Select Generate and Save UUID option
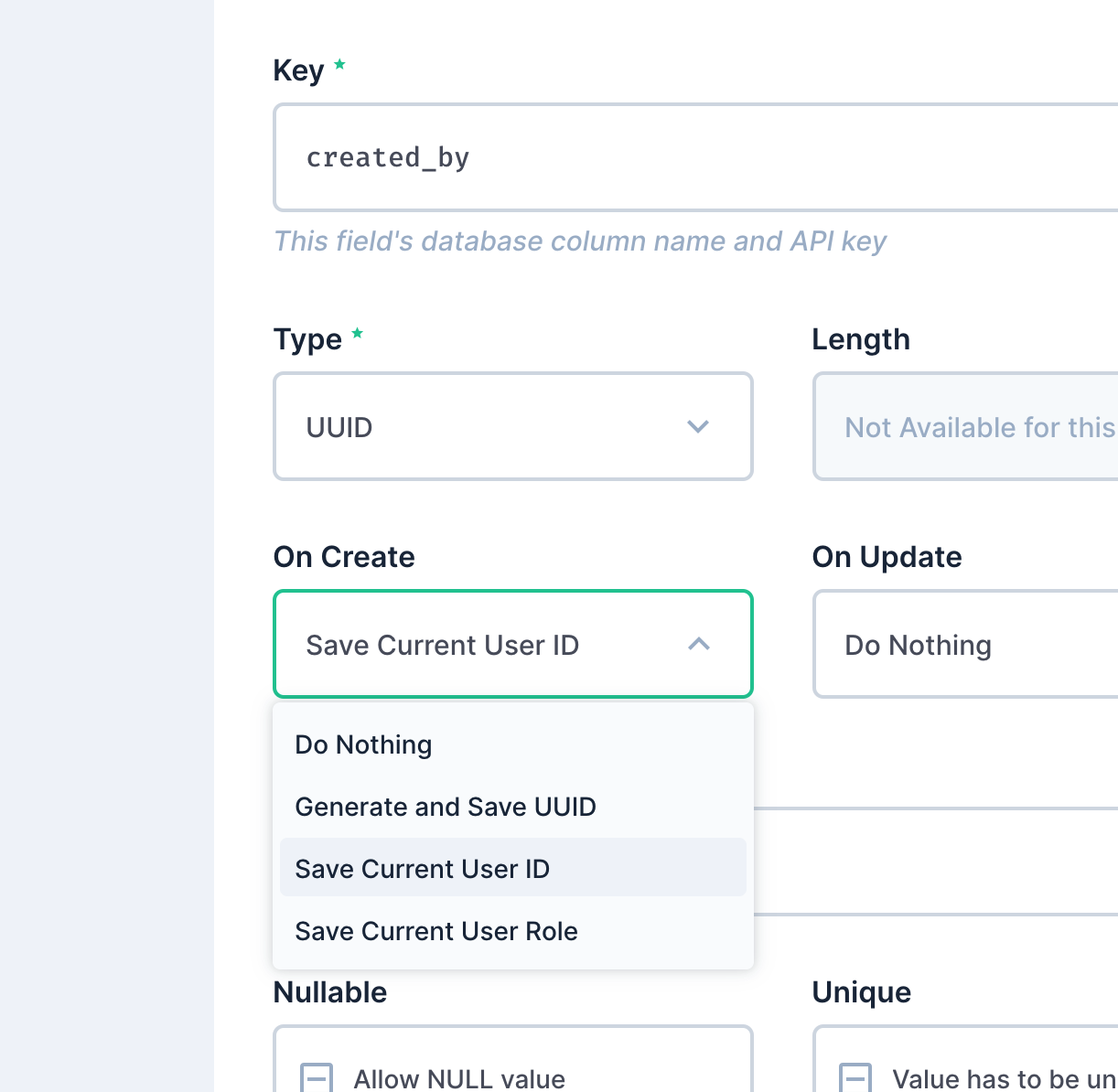Image resolution: width=1118 pixels, height=1092 pixels. (x=446, y=807)
